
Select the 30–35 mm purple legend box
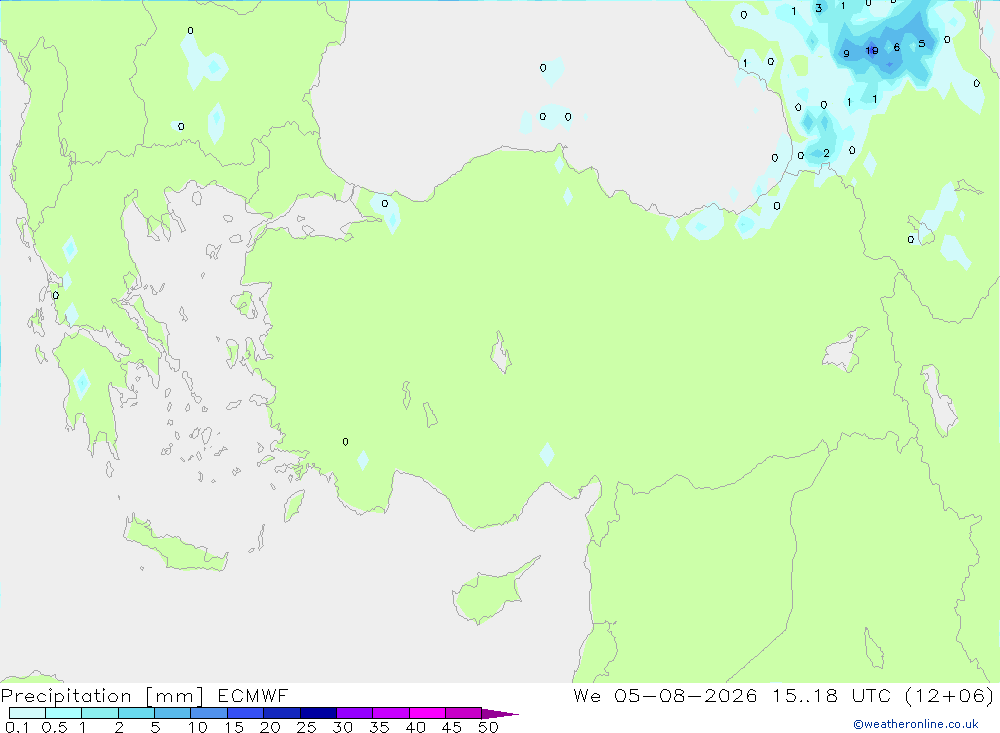[x=355, y=713]
